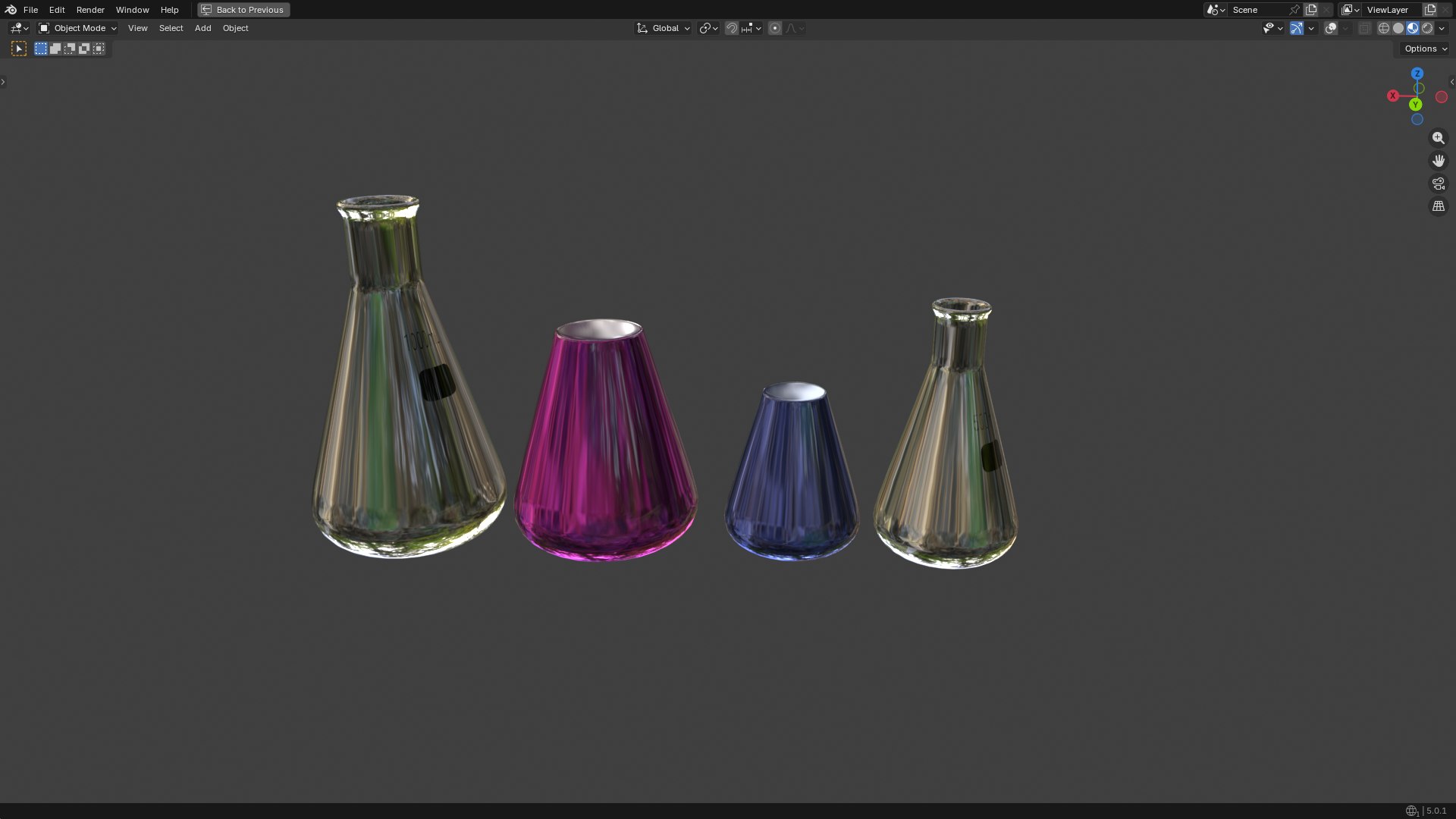Choose the extend selection mode icon
This screenshot has width=1456, height=819.
pos(55,49)
